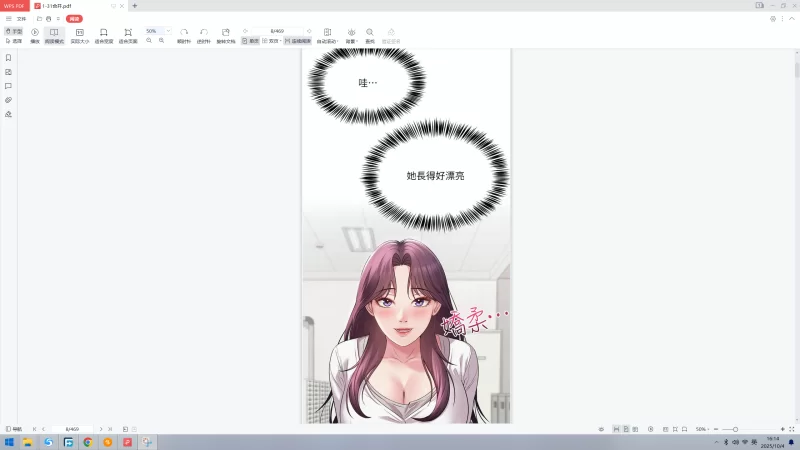Screen dimensions: 800x450
Task: Click the zoom in magnifier icon
Action: click(x=161, y=40)
